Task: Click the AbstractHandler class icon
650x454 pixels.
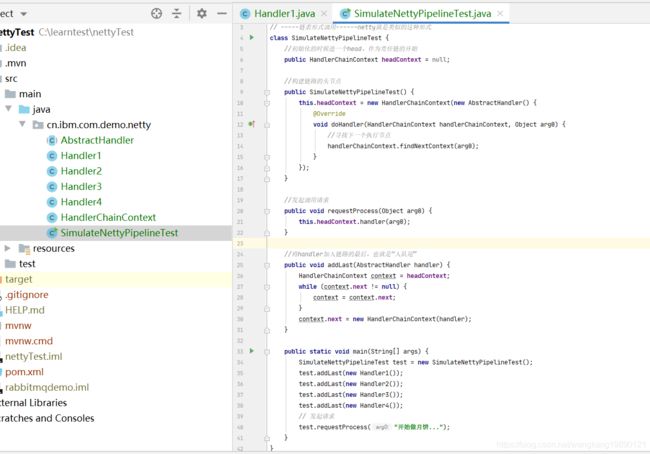Action: point(52,141)
